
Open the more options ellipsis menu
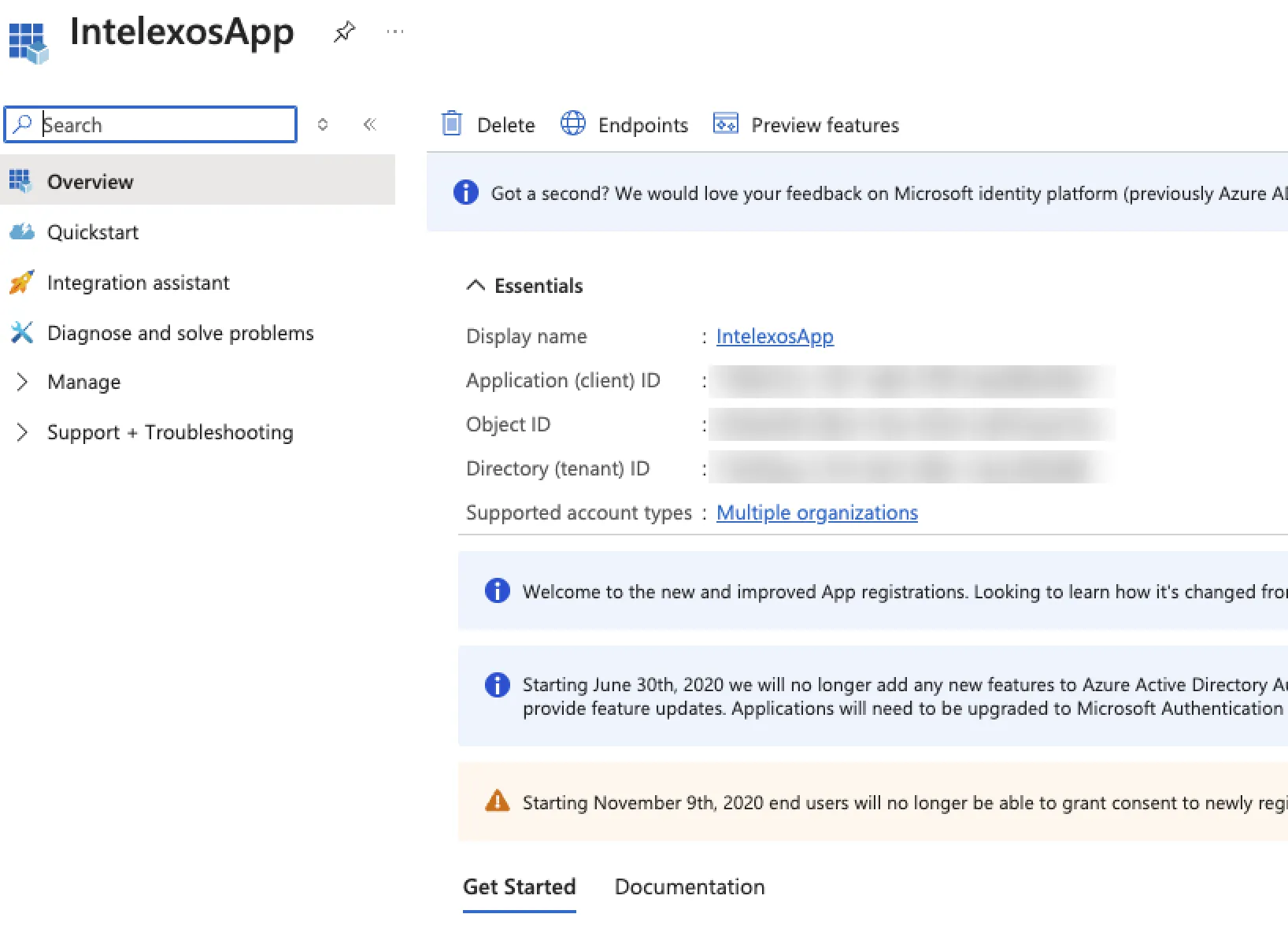(x=395, y=31)
